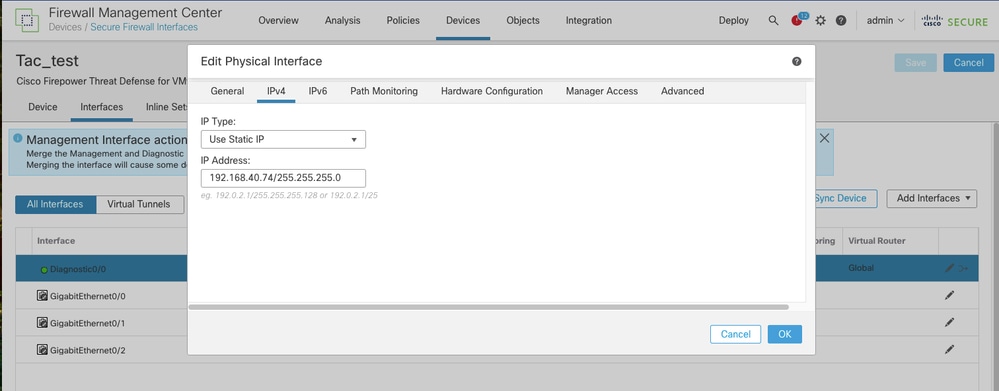
Task: Open the Integration menu
Action: [589, 20]
